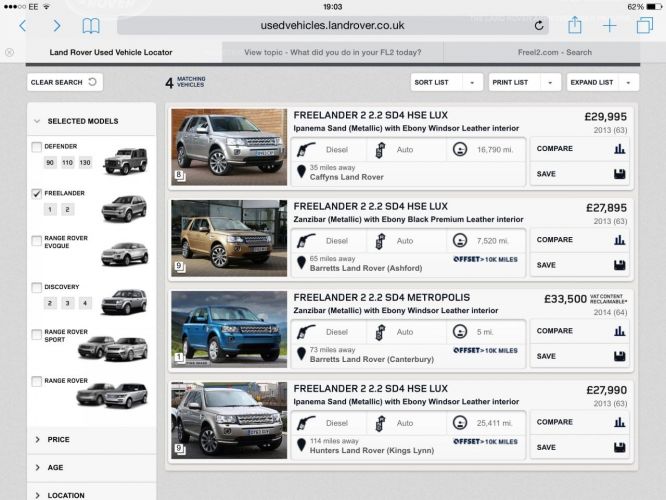Switch to Land Rover Used Vehicle Locator tab
Screen dimensions: 666x500
tap(111, 52)
